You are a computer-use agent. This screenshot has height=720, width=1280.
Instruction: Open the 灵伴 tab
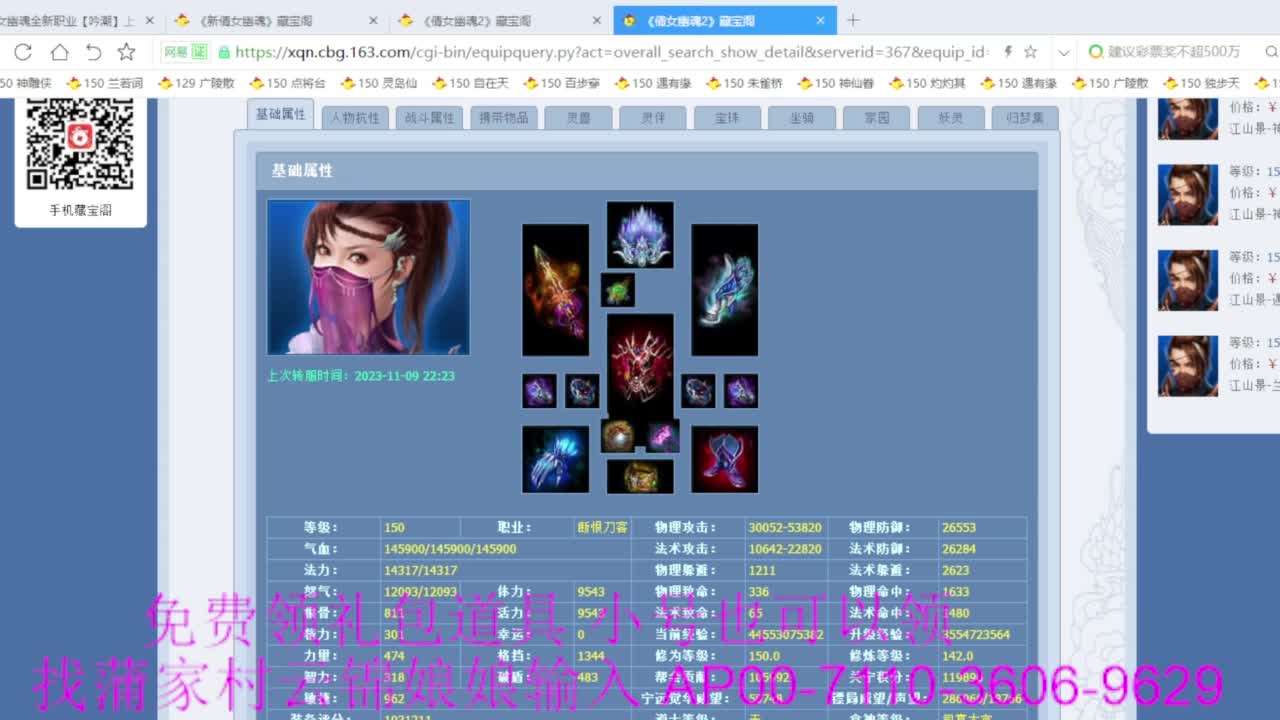click(653, 117)
